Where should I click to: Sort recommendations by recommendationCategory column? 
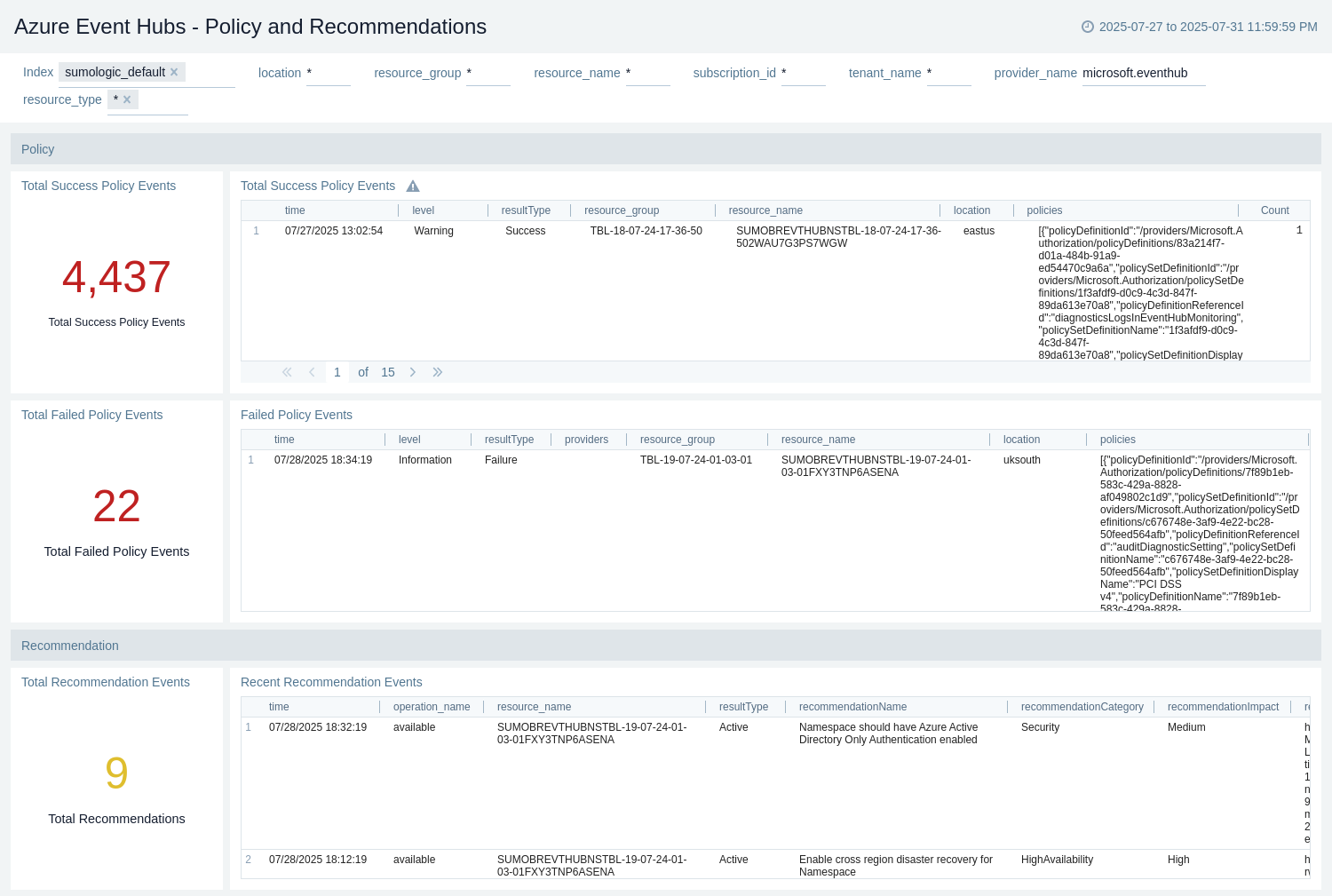1082,707
